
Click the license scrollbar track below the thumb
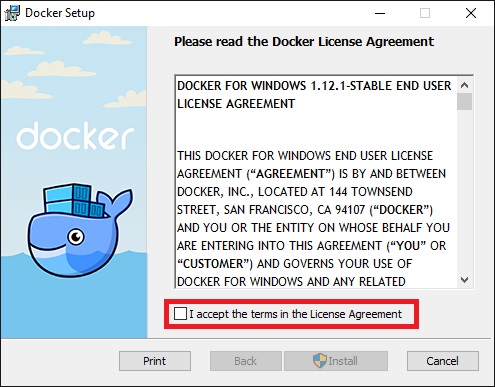point(464,191)
